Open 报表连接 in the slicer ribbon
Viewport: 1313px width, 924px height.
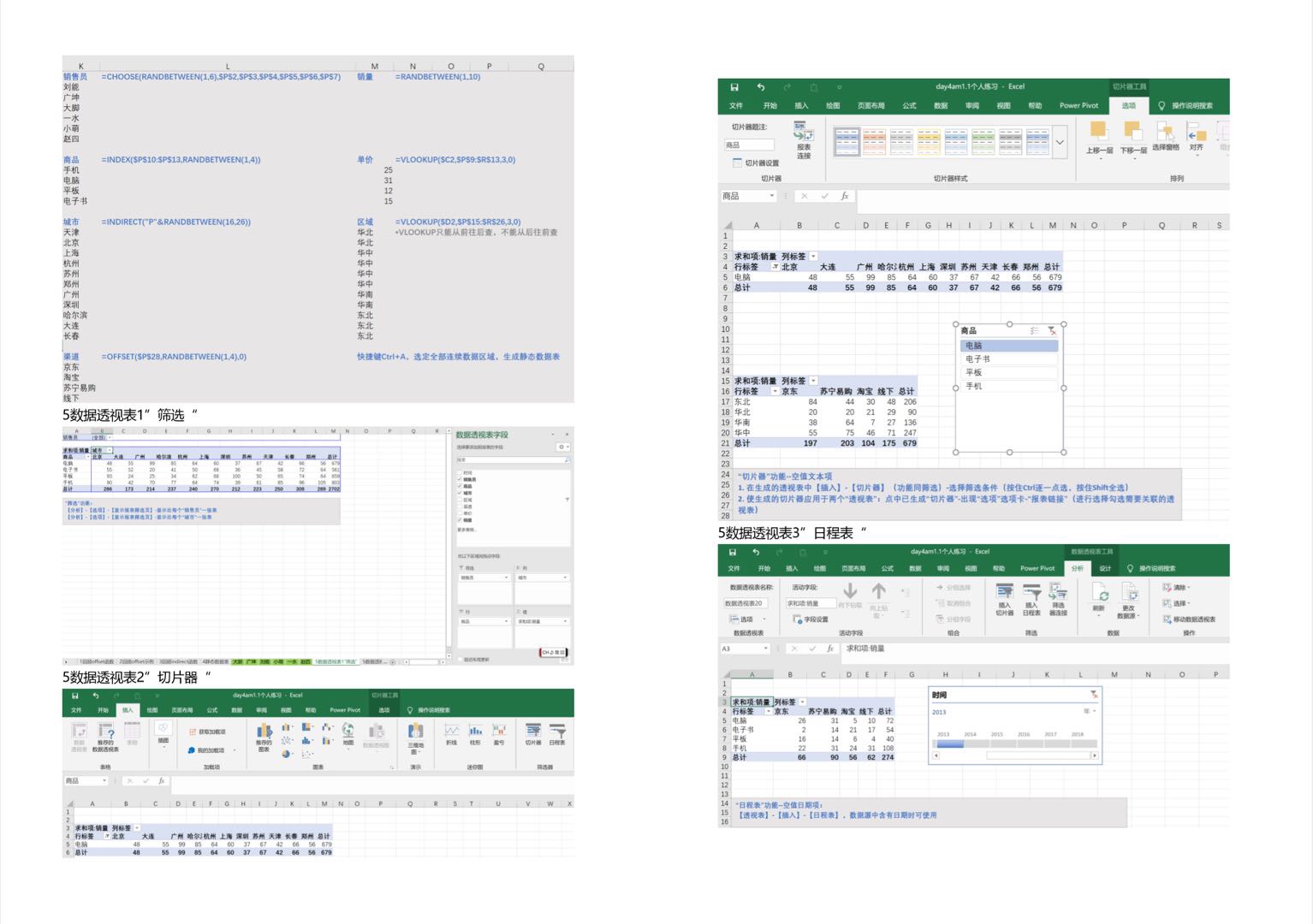point(804,141)
